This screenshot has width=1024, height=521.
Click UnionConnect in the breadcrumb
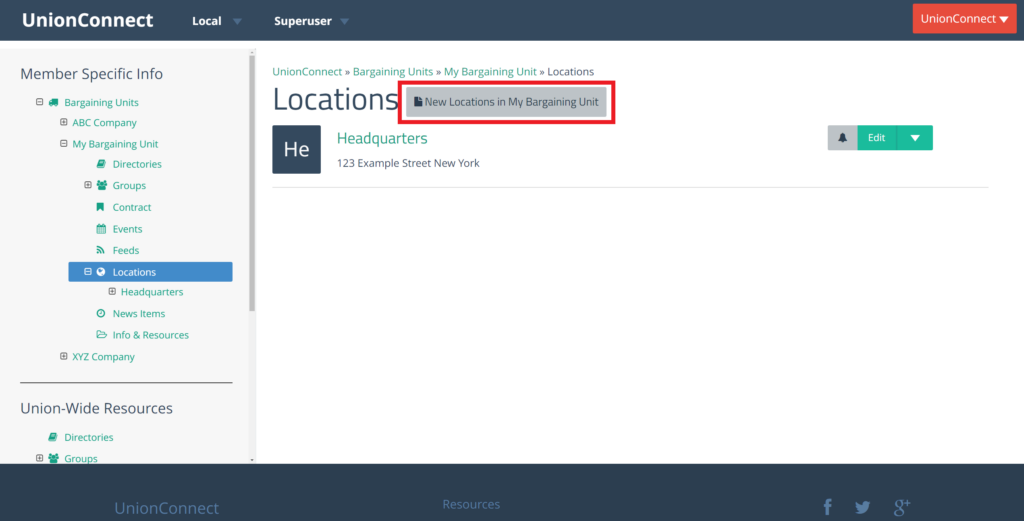307,72
